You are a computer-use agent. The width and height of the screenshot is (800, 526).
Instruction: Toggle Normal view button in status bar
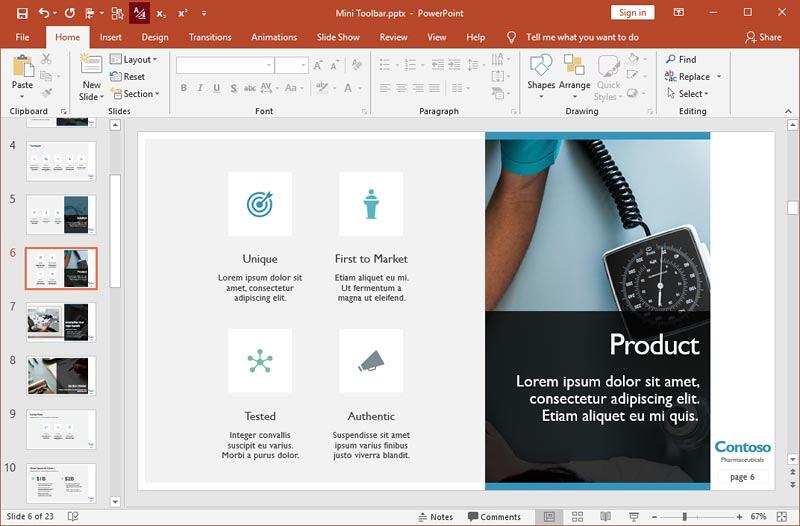[548, 517]
